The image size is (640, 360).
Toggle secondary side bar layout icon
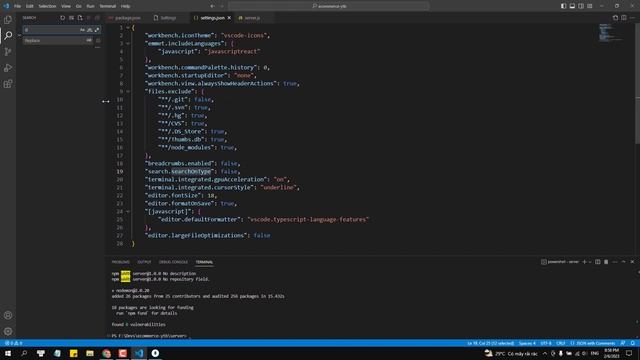click(581, 6)
